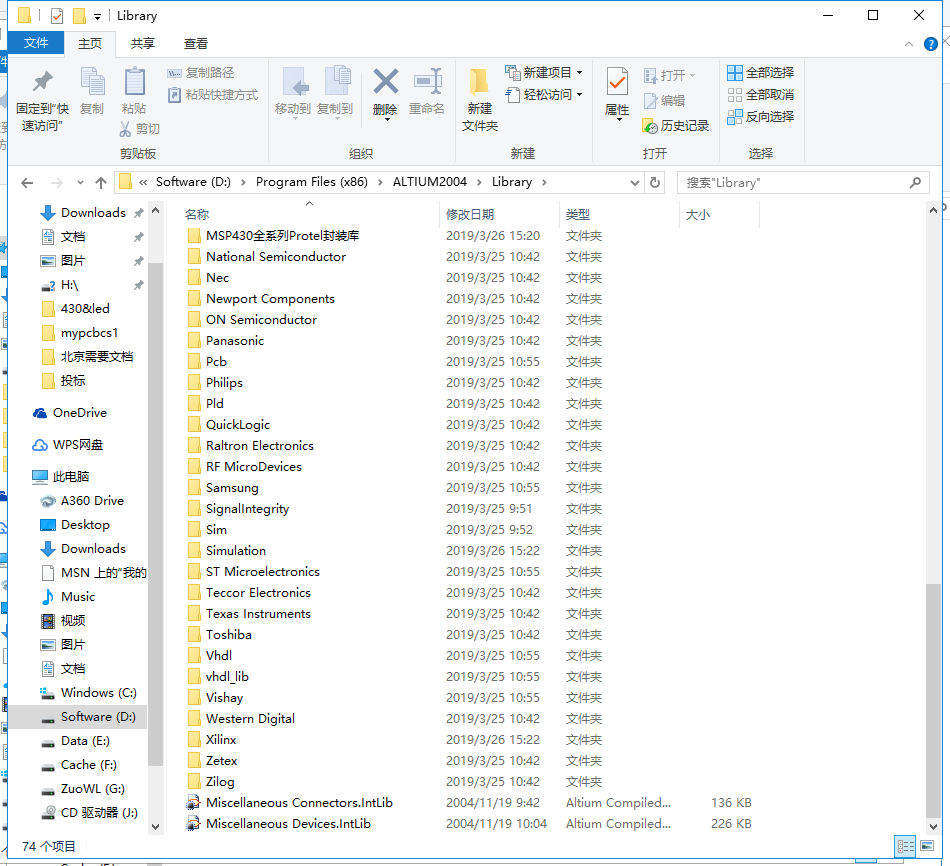Click the Move to (移动到) icon

tap(295, 82)
